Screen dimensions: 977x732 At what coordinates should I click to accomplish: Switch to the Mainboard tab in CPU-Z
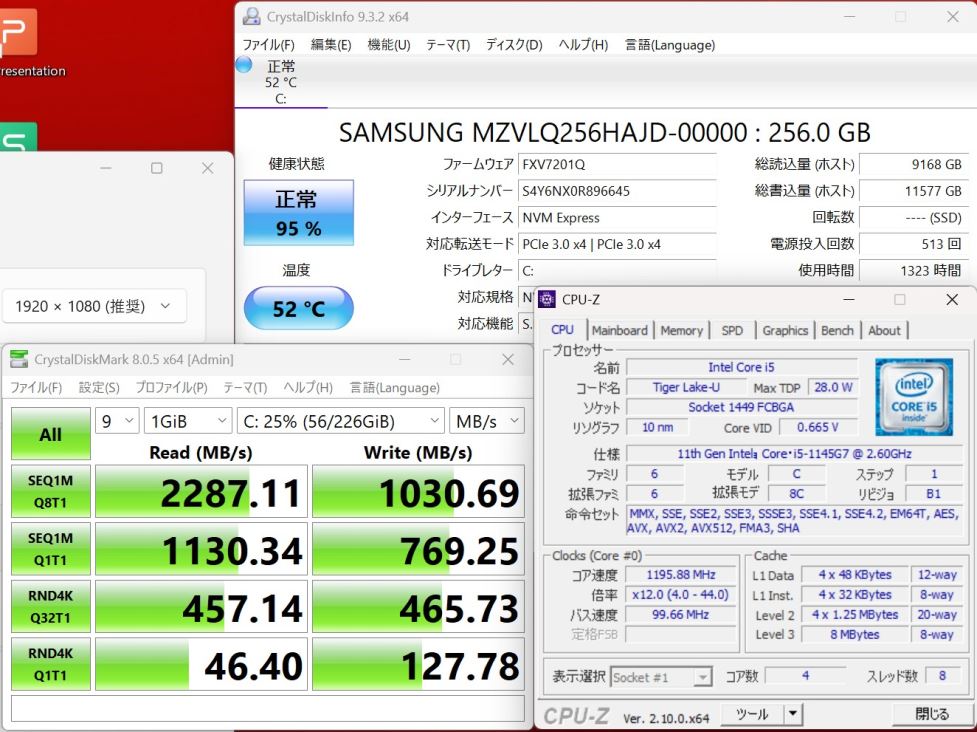pos(619,330)
